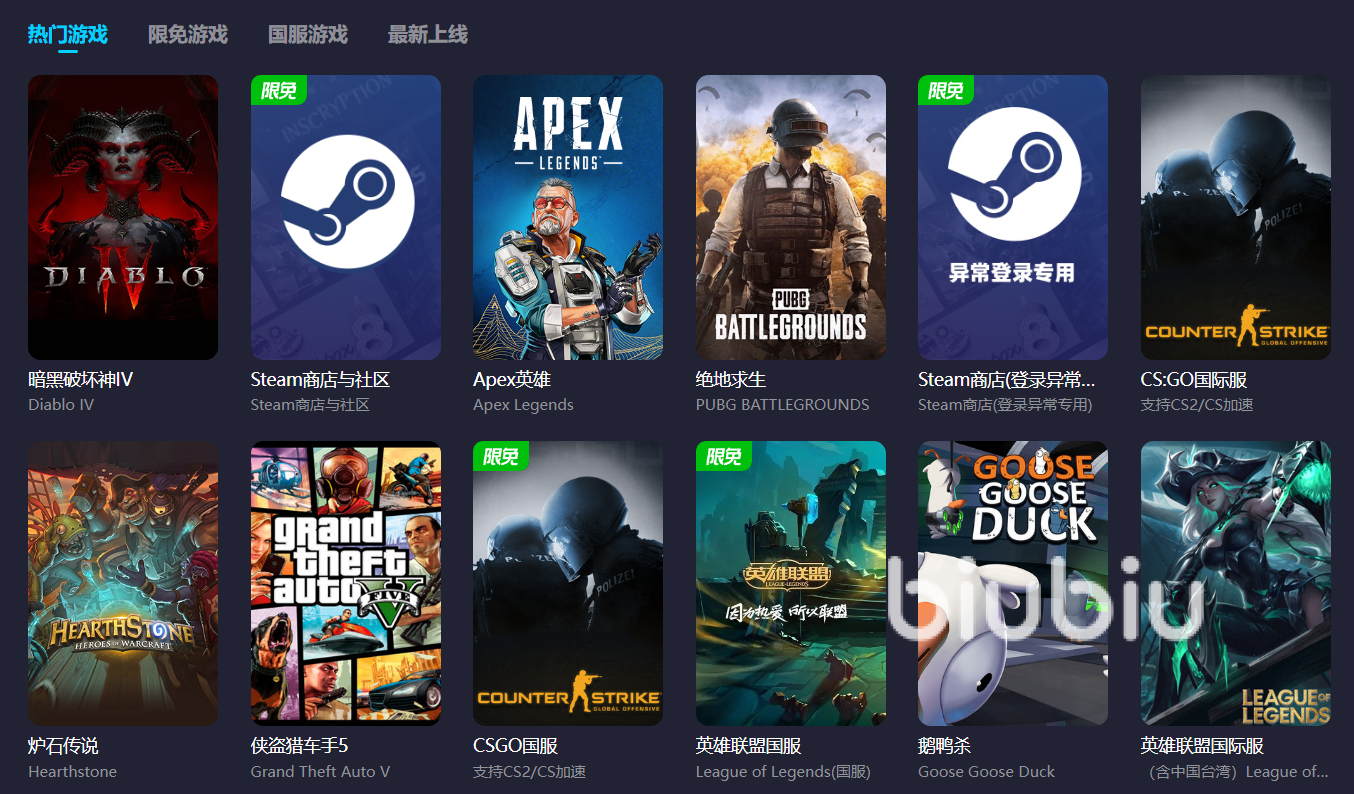Open the 英雄联盟国际服 League of Legends cover
Viewport: 1354px width, 794px height.
(1236, 583)
